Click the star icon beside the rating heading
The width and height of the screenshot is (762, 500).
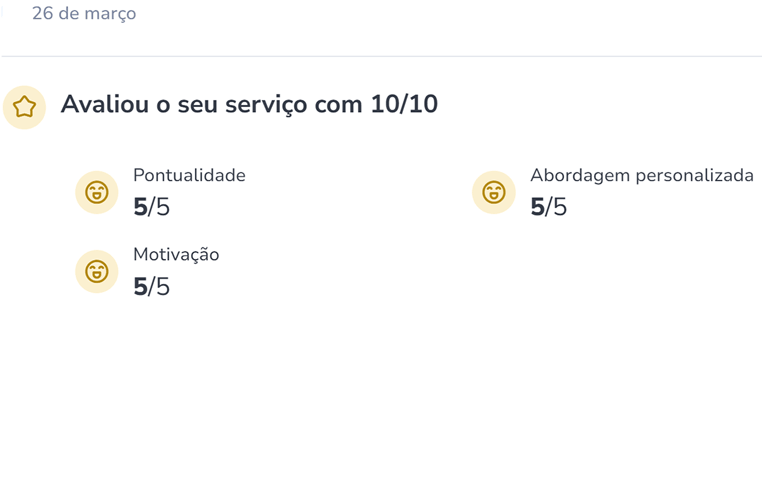click(24, 107)
